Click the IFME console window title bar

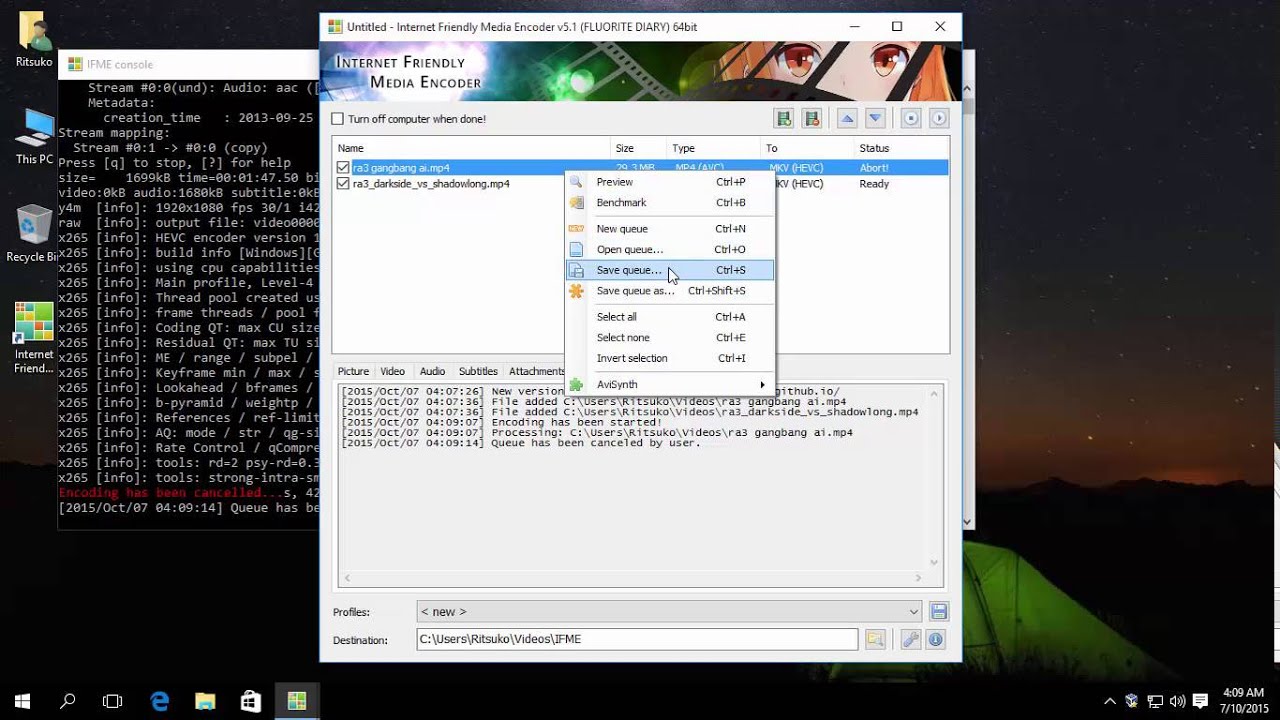coord(188,64)
